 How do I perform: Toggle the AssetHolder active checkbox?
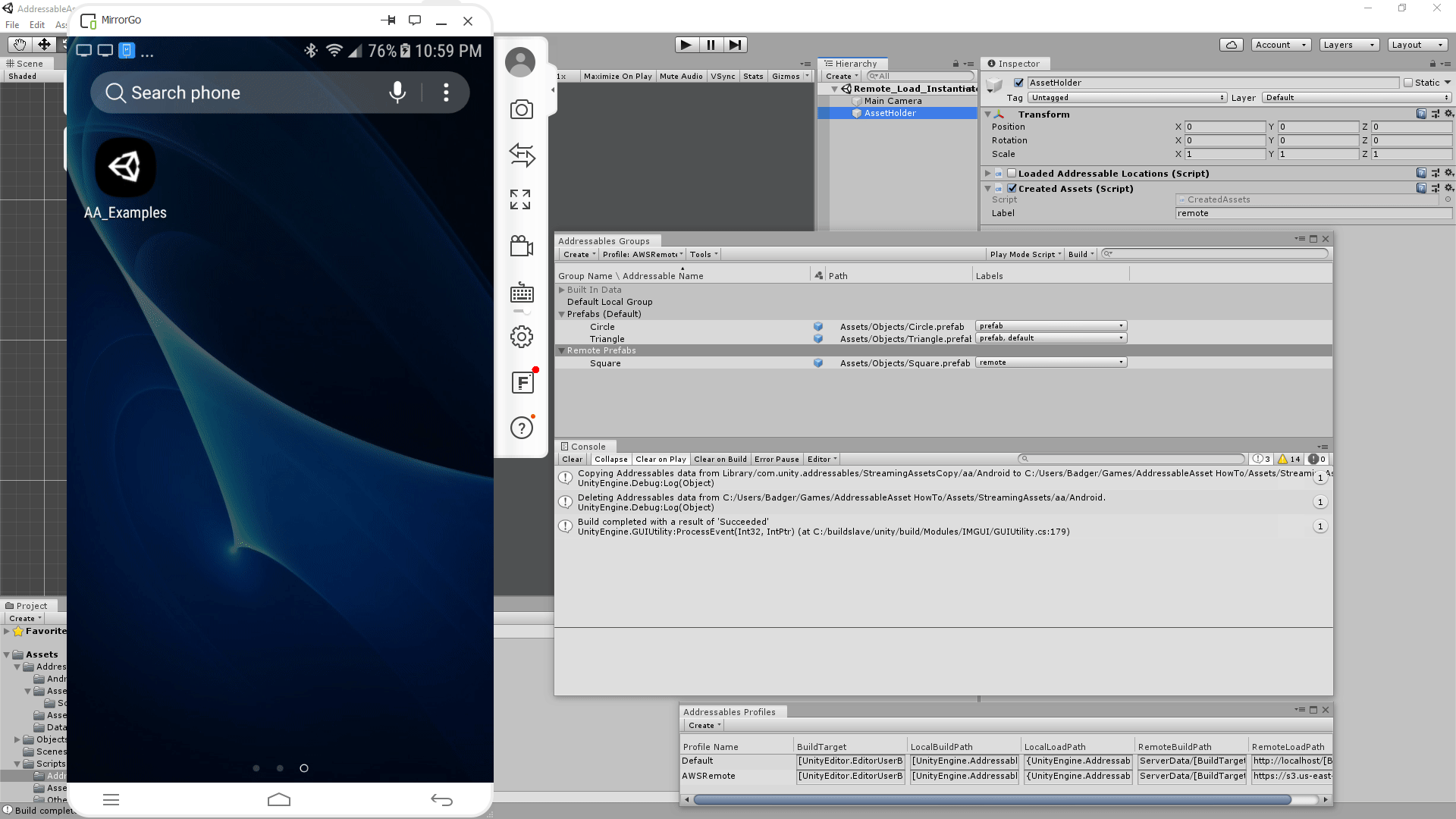click(x=1018, y=83)
